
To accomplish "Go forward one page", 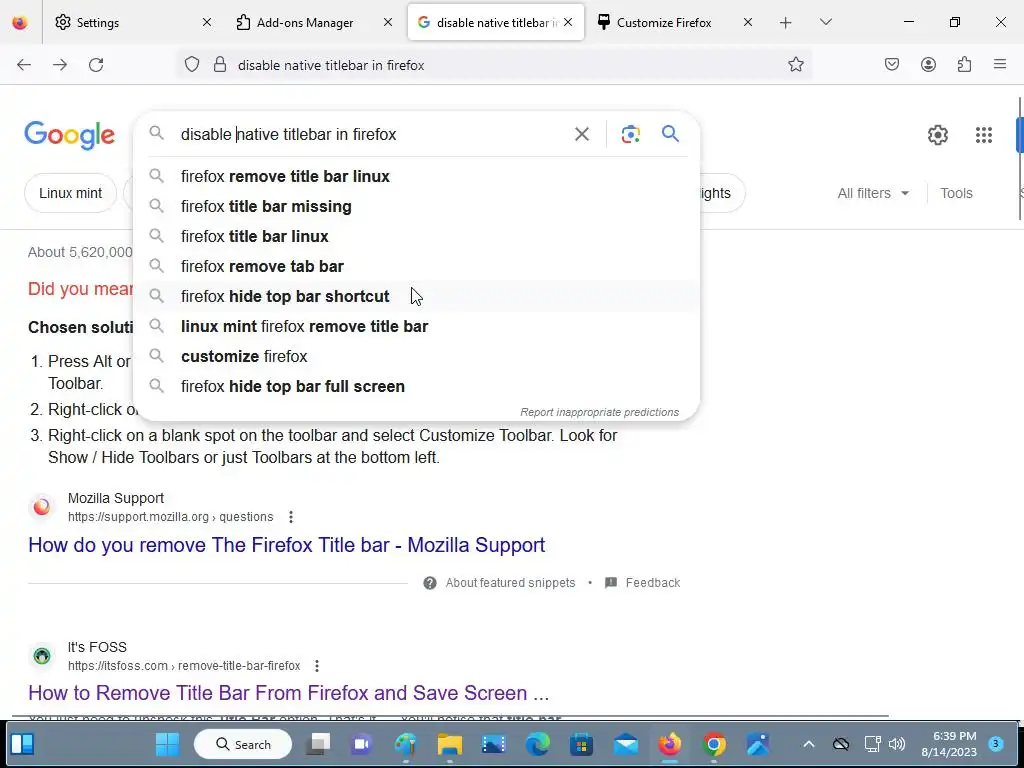I will point(60,65).
